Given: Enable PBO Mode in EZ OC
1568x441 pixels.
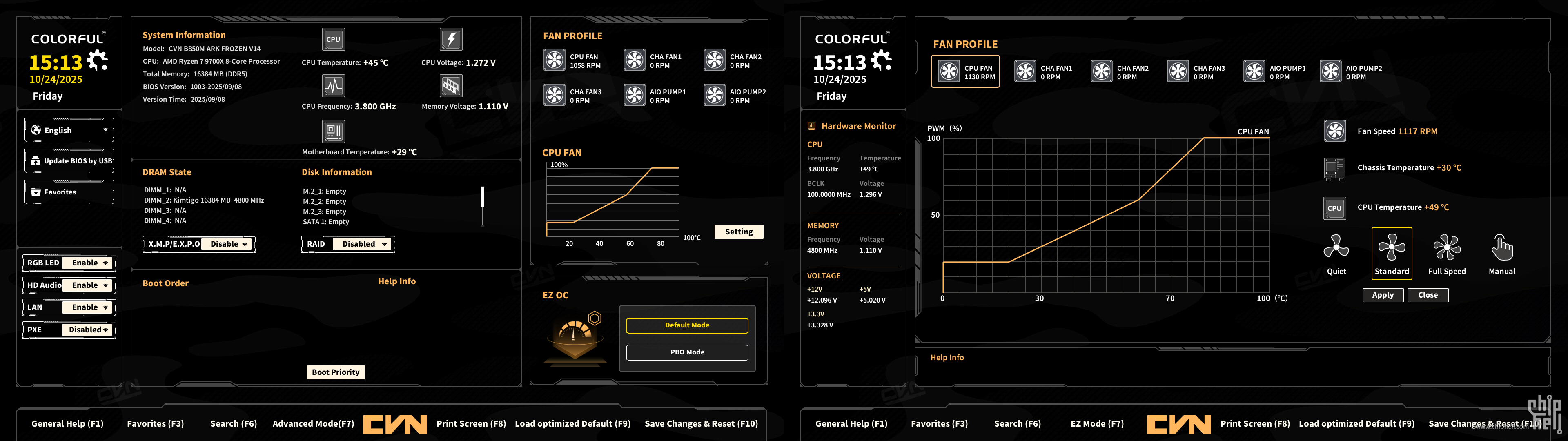Looking at the screenshot, I should [686, 352].
